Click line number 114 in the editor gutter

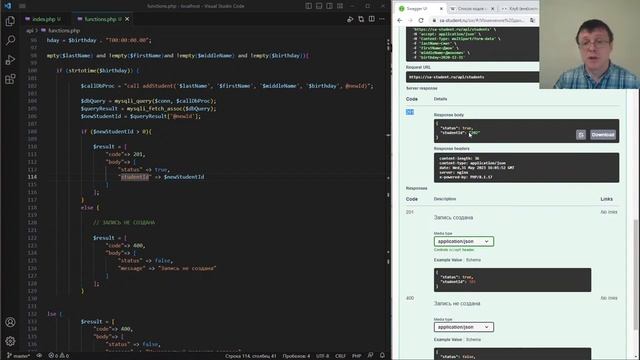32,177
